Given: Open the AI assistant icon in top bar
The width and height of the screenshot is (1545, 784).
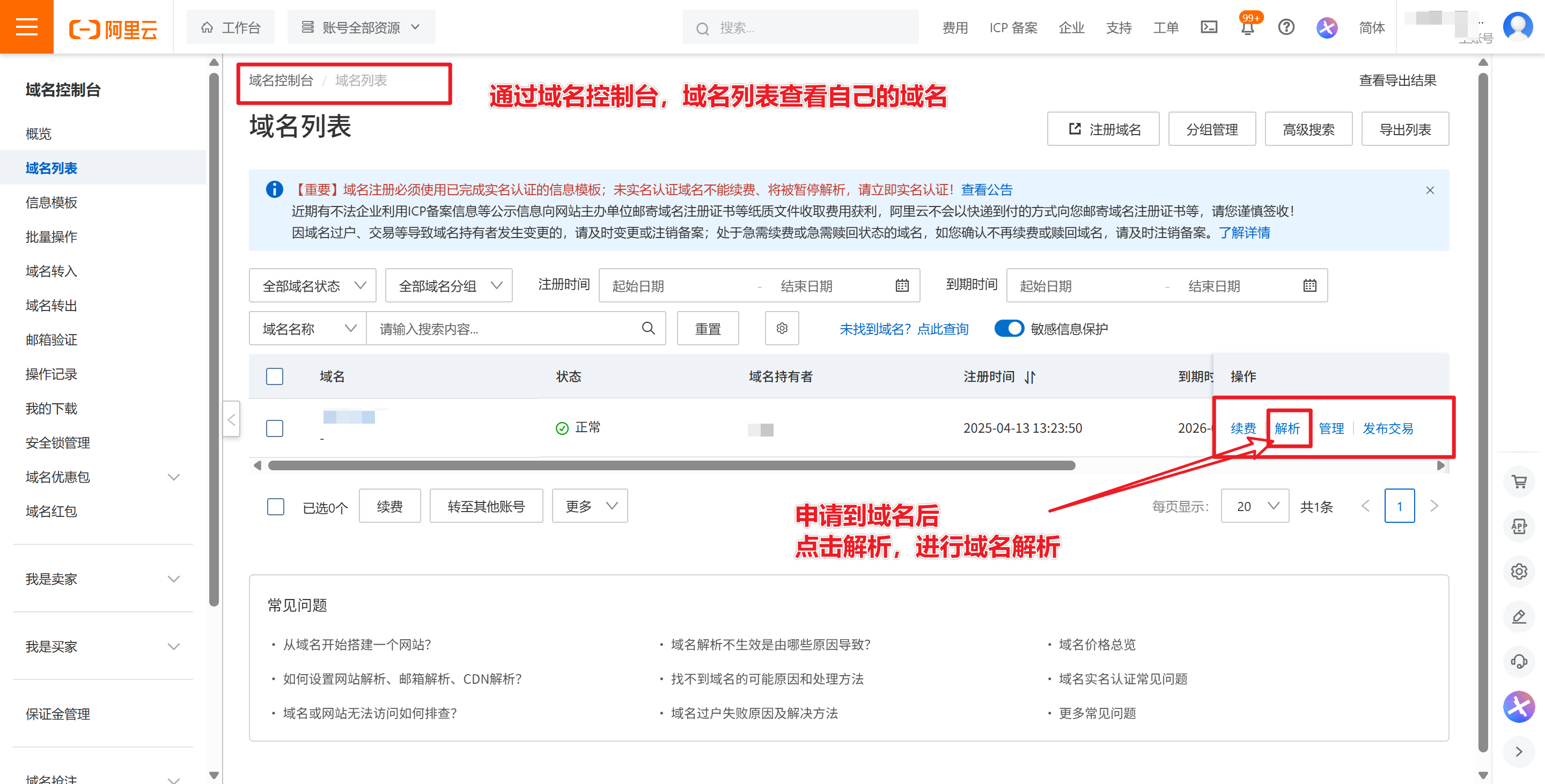Looking at the screenshot, I should tap(1327, 27).
